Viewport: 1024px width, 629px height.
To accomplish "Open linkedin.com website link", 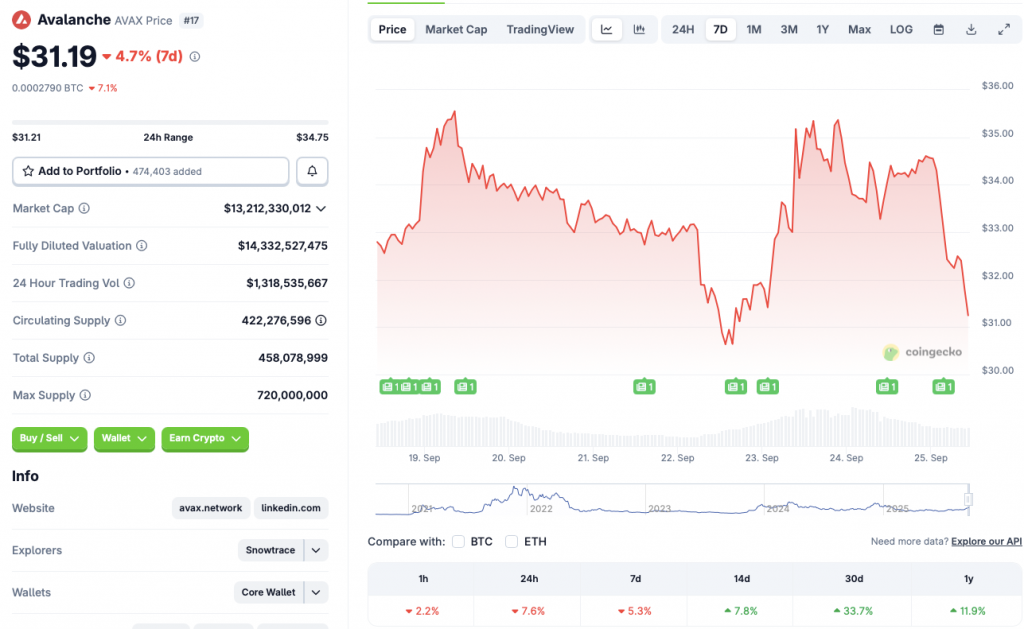I will pos(291,508).
